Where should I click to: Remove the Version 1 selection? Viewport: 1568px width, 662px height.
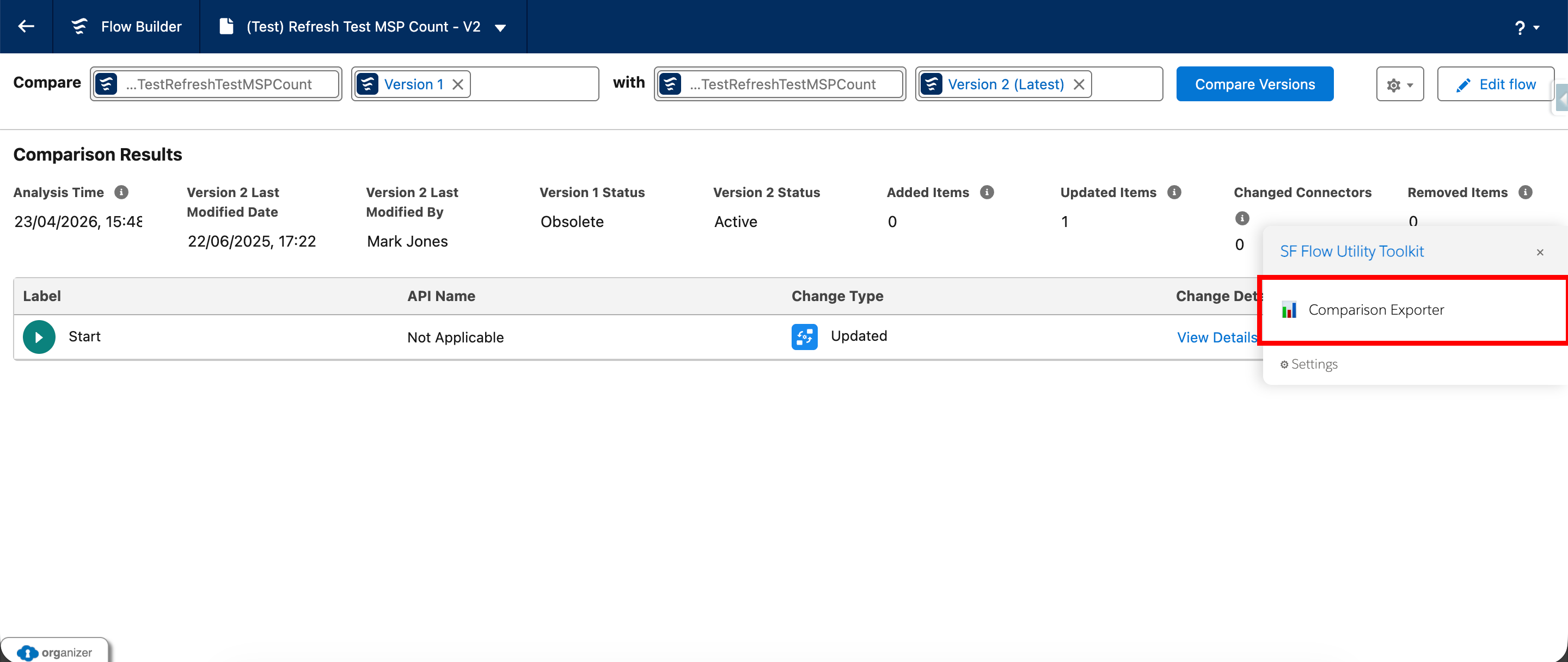coord(458,84)
